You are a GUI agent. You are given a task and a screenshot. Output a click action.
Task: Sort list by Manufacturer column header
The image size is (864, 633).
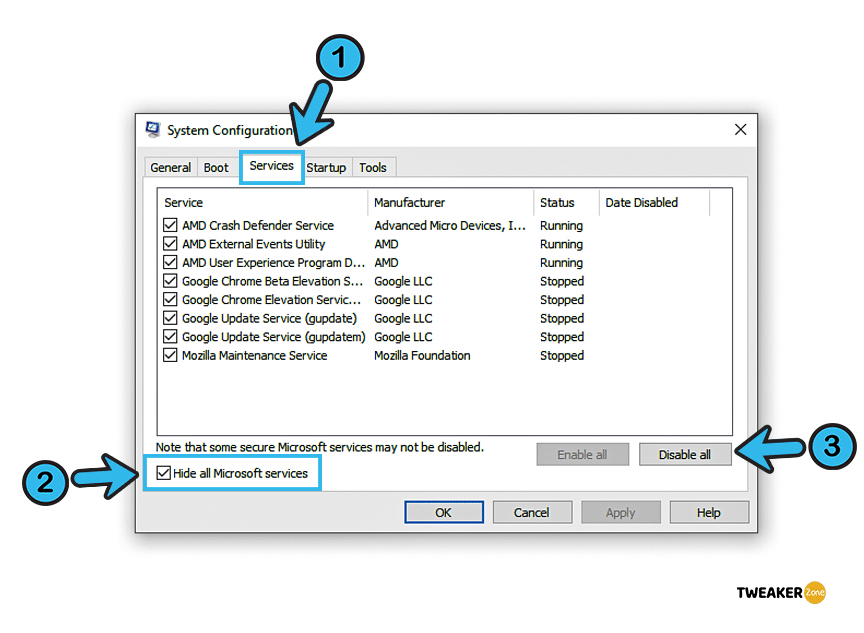coord(450,202)
